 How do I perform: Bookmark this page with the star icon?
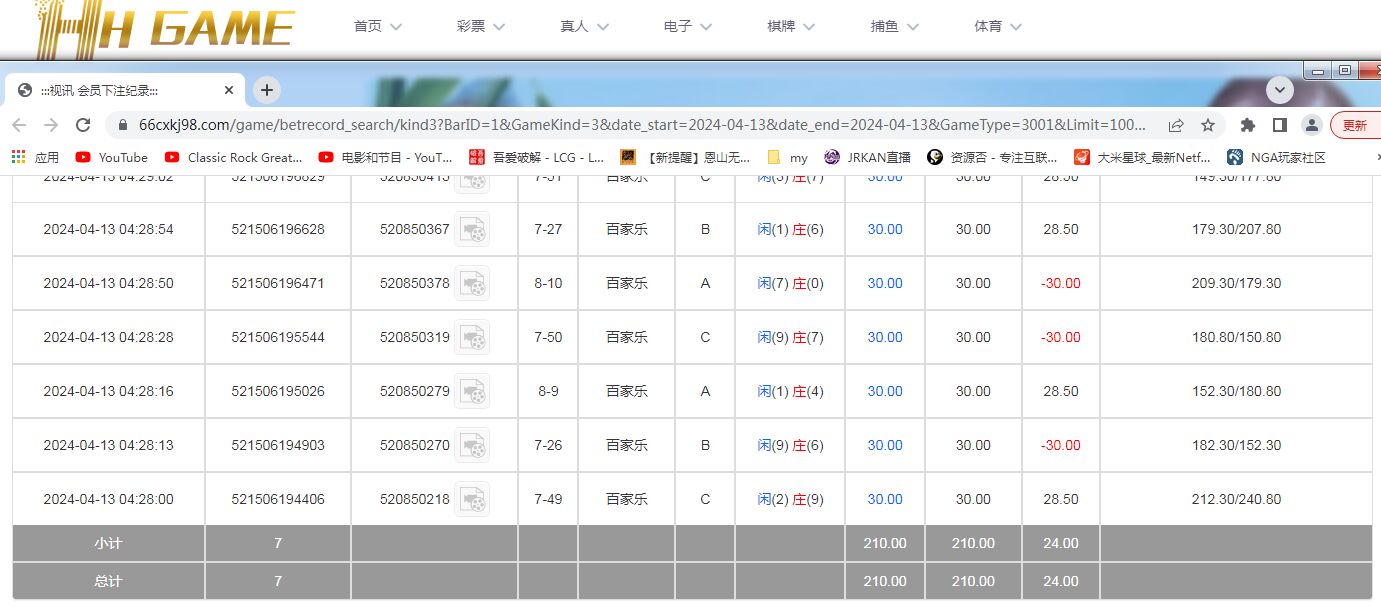pos(1208,125)
